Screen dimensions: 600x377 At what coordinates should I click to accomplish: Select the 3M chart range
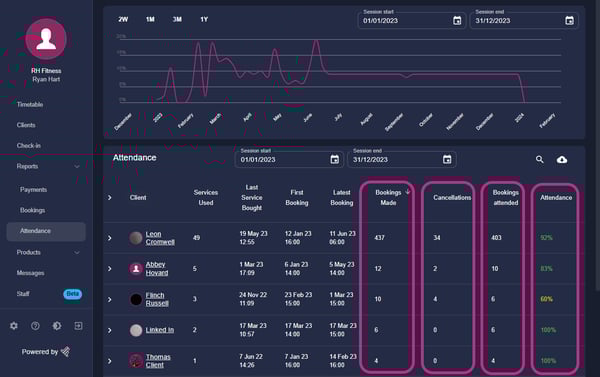coord(177,20)
